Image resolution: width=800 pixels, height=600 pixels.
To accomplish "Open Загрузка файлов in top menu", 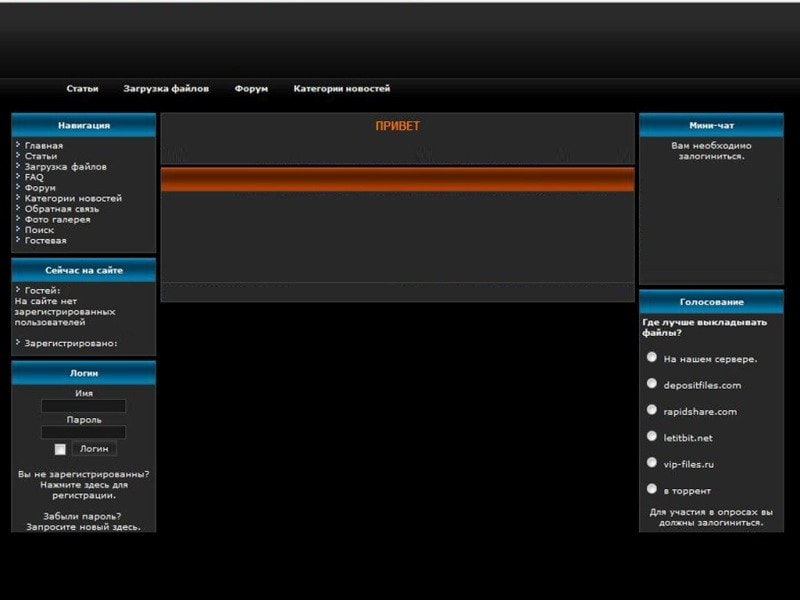I will pyautogui.click(x=166, y=89).
